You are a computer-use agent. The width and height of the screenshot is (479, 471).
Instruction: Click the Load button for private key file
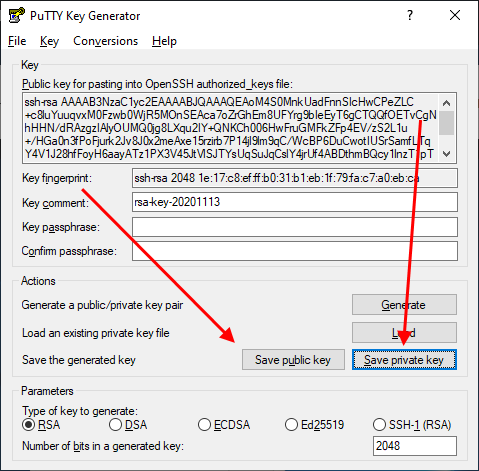(404, 332)
